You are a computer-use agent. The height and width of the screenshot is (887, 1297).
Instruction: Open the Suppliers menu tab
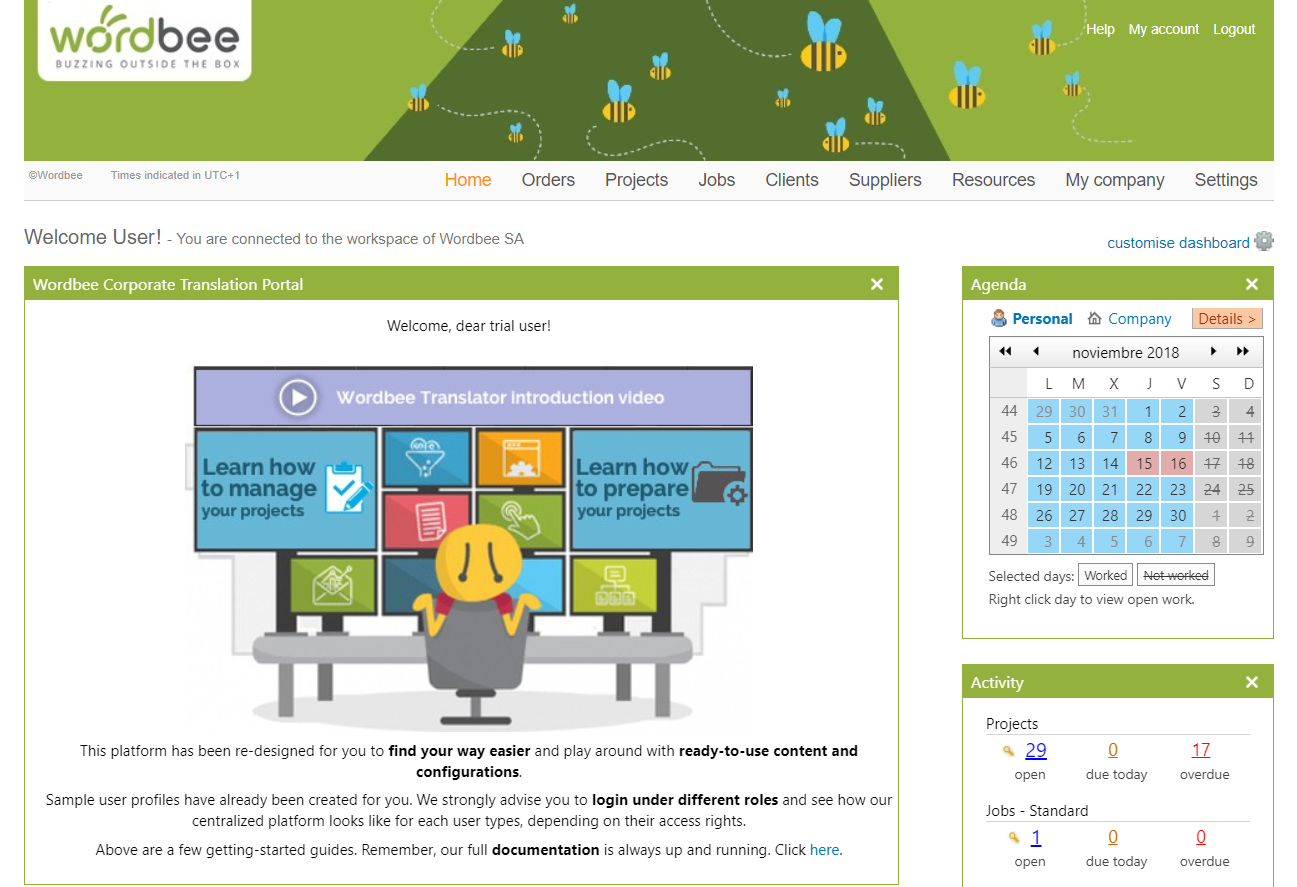(x=885, y=180)
